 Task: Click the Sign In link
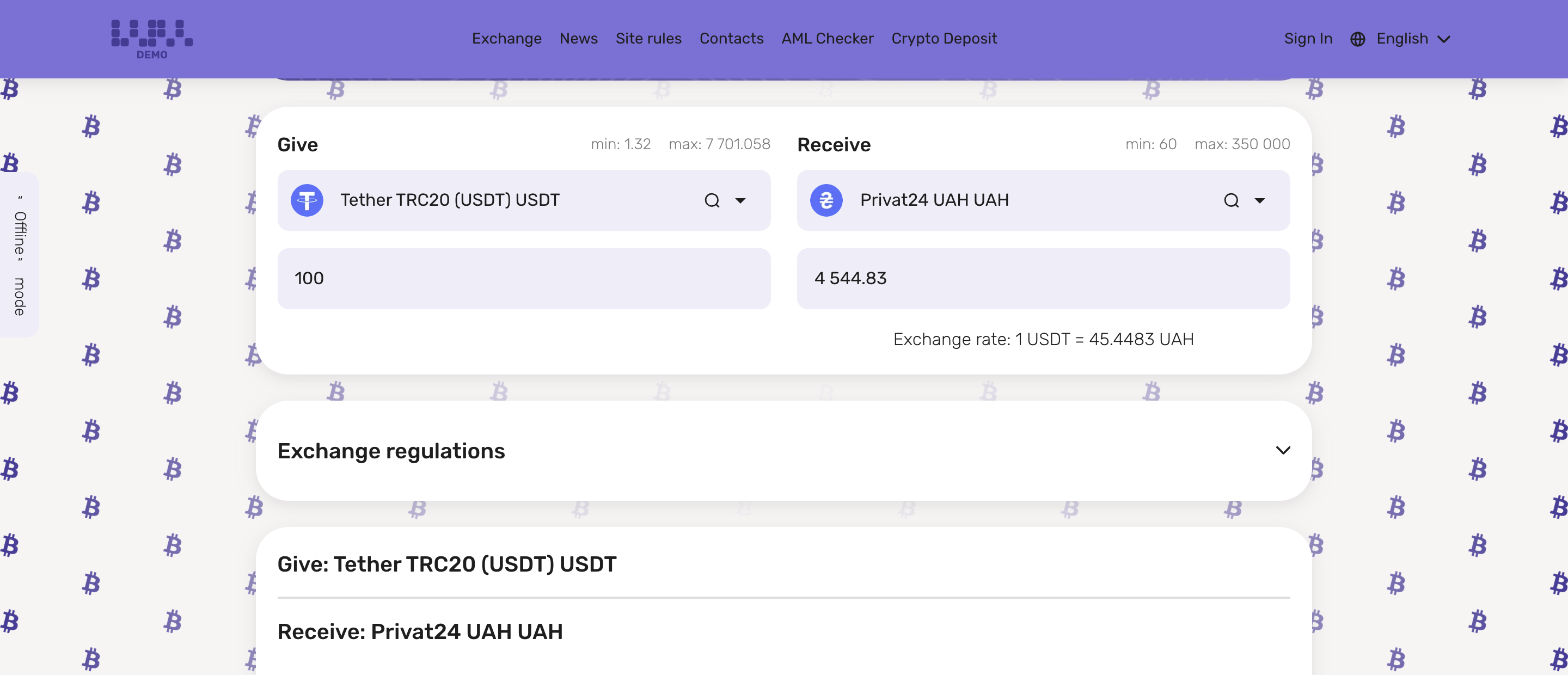pyautogui.click(x=1308, y=39)
